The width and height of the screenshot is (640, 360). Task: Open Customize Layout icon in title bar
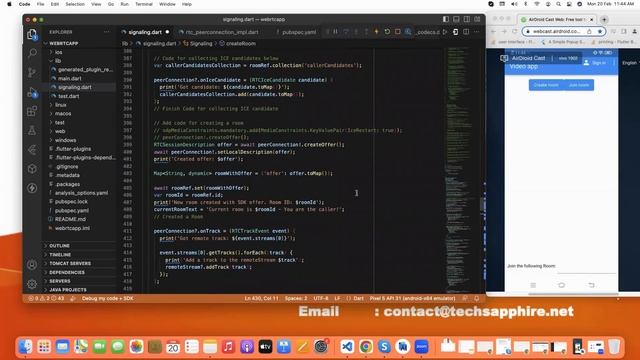click(x=477, y=19)
